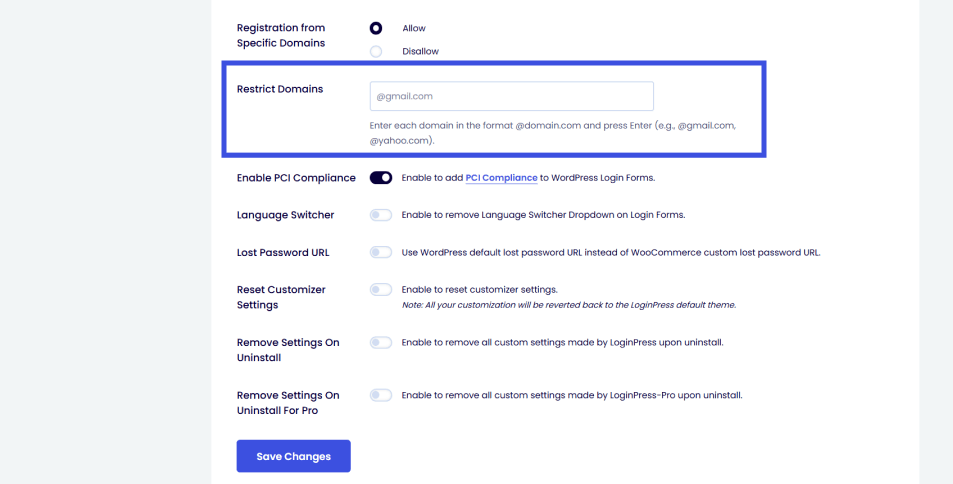Enable the Reset Customizer Settings toggle
The height and width of the screenshot is (484, 953).
381,290
